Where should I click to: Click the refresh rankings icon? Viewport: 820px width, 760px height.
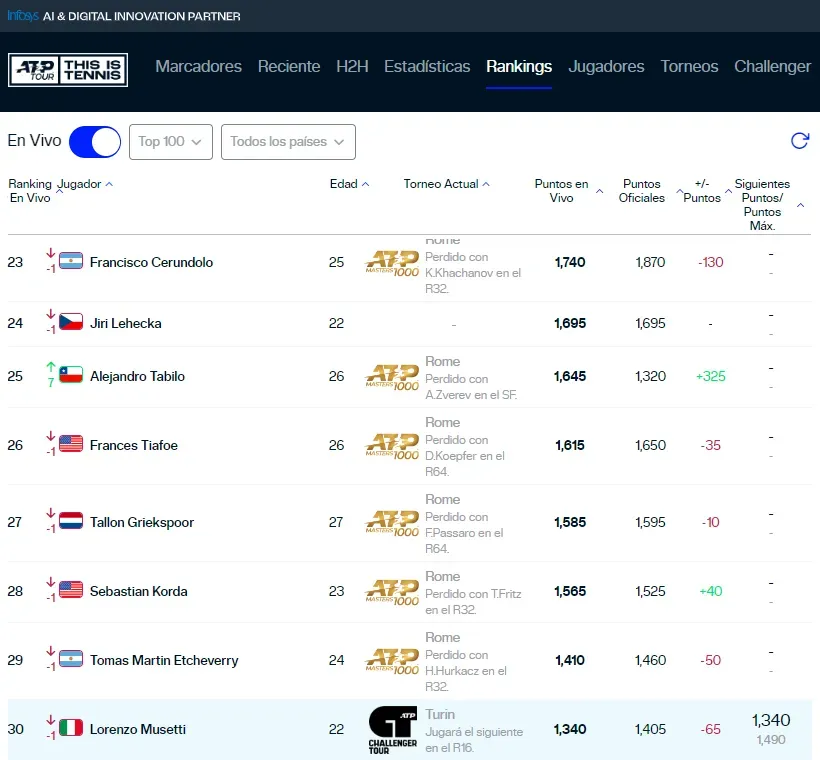(x=799, y=141)
